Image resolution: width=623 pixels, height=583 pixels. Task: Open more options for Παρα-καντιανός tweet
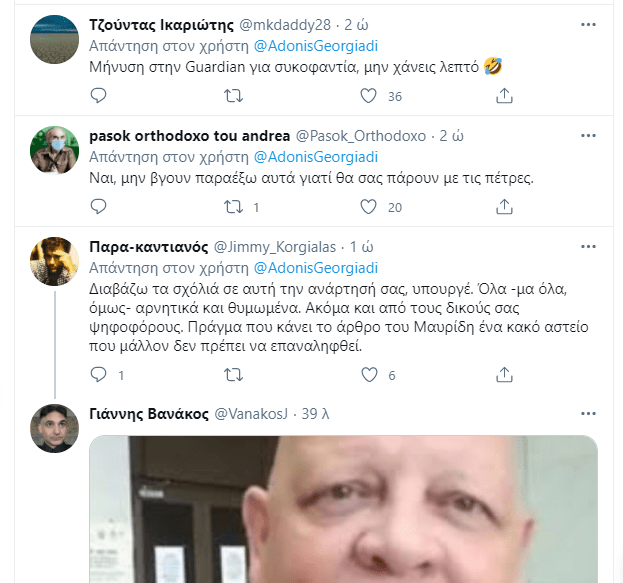click(588, 247)
